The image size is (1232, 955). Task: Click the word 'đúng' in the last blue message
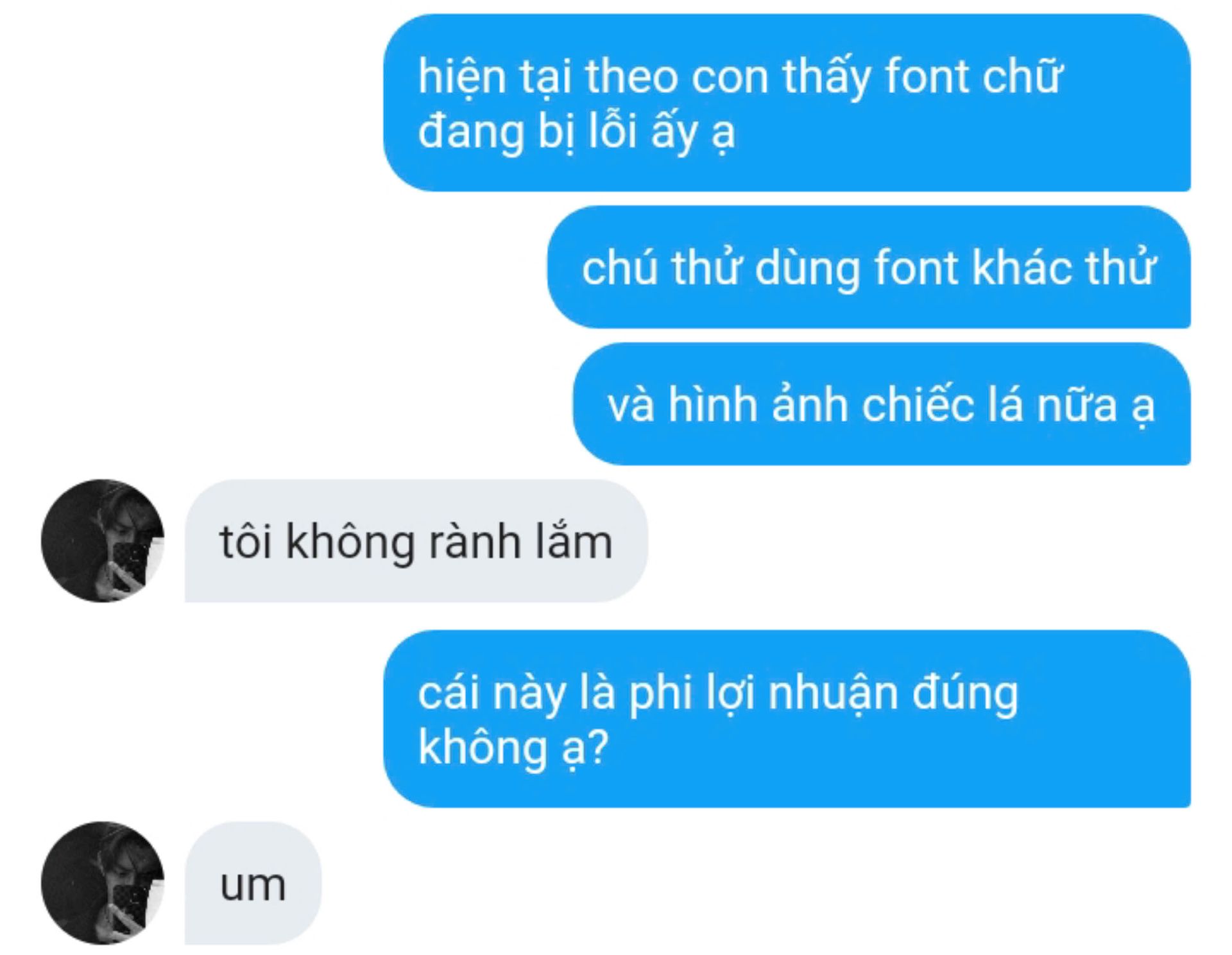(x=966, y=693)
